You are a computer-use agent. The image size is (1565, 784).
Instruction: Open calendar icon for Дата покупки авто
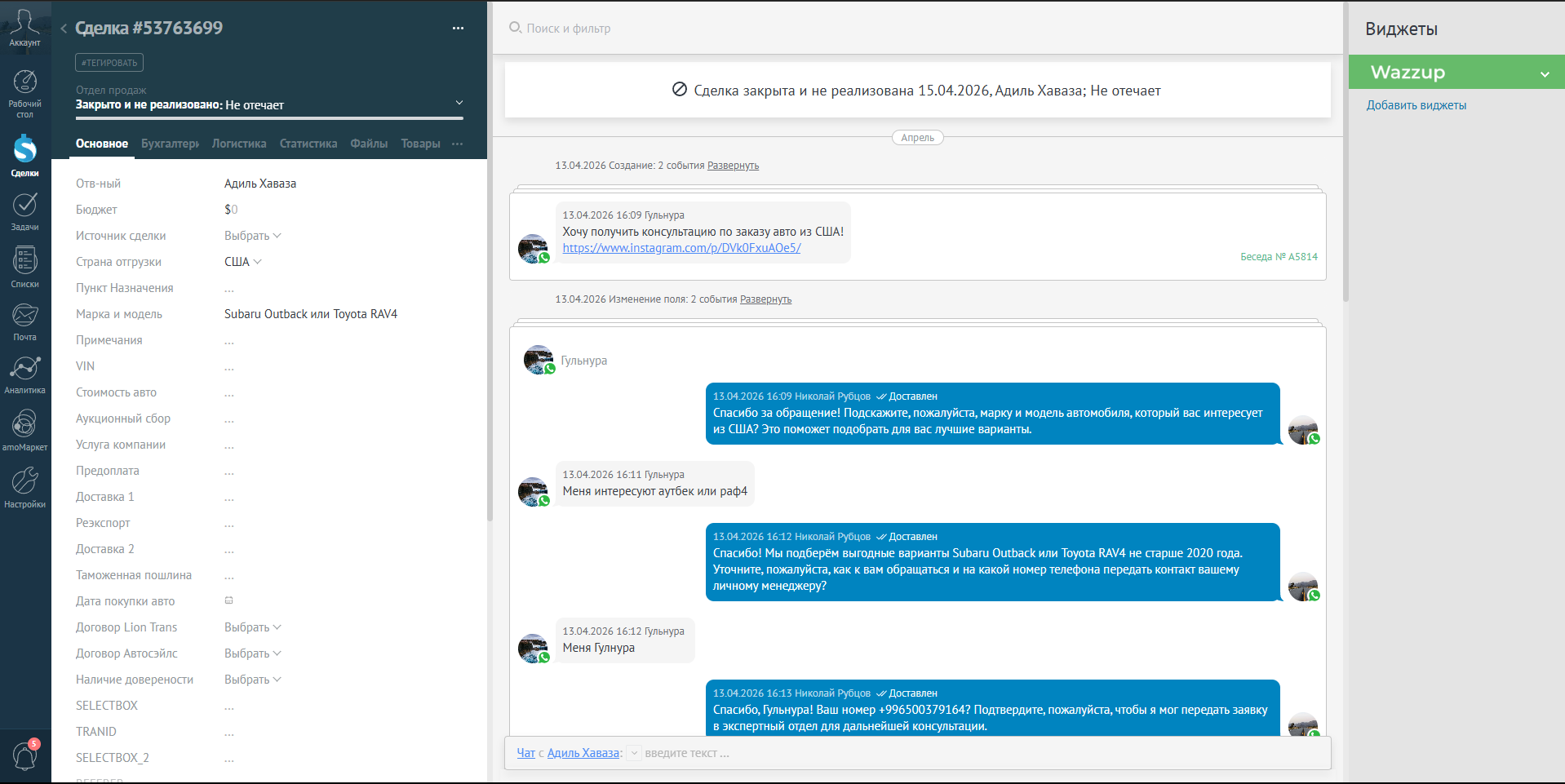point(229,600)
